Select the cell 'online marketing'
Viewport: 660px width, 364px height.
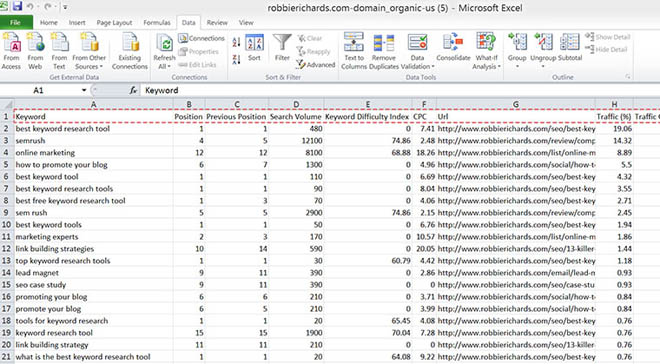(x=93, y=152)
